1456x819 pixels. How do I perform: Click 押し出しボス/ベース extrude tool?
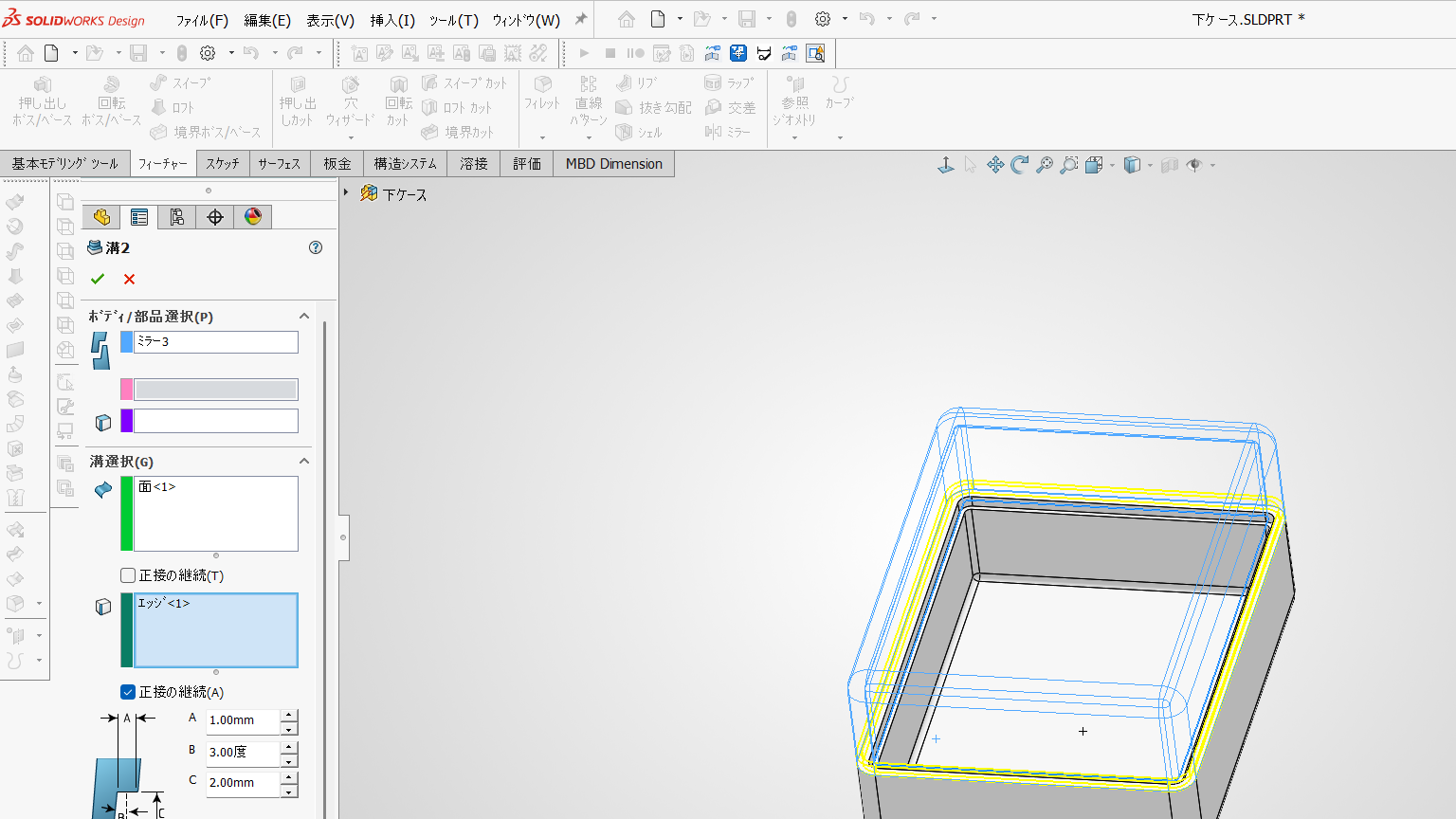pyautogui.click(x=42, y=102)
